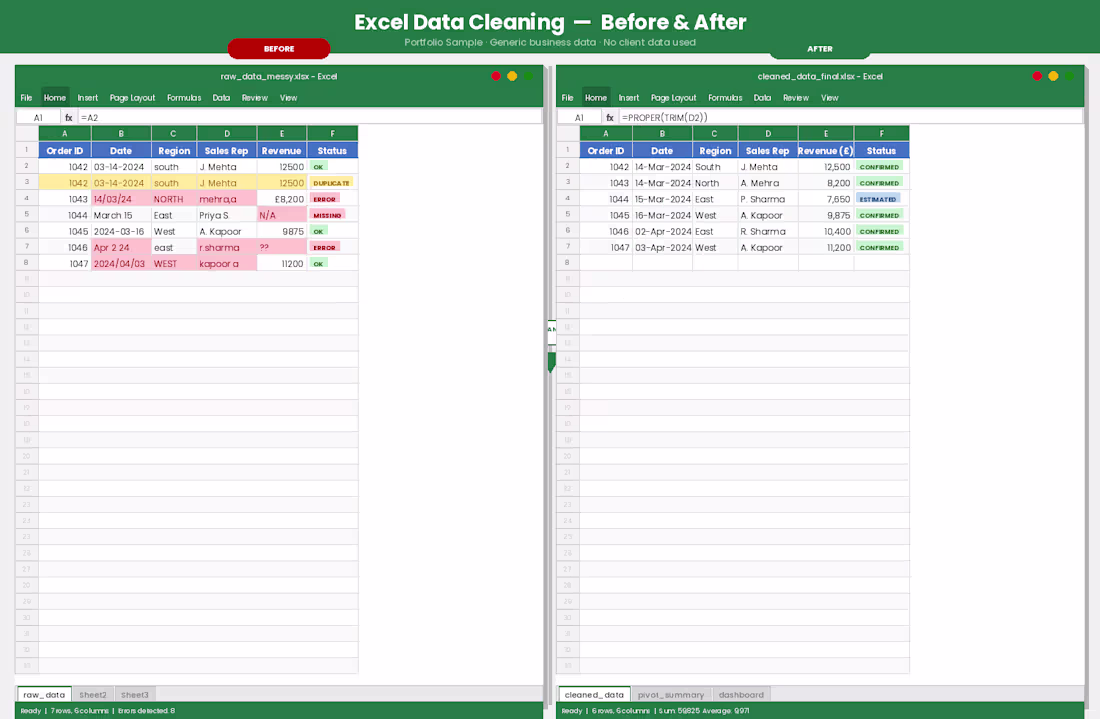Click the ERROR badge for order 1043
The width and height of the screenshot is (1100, 719).
point(326,199)
